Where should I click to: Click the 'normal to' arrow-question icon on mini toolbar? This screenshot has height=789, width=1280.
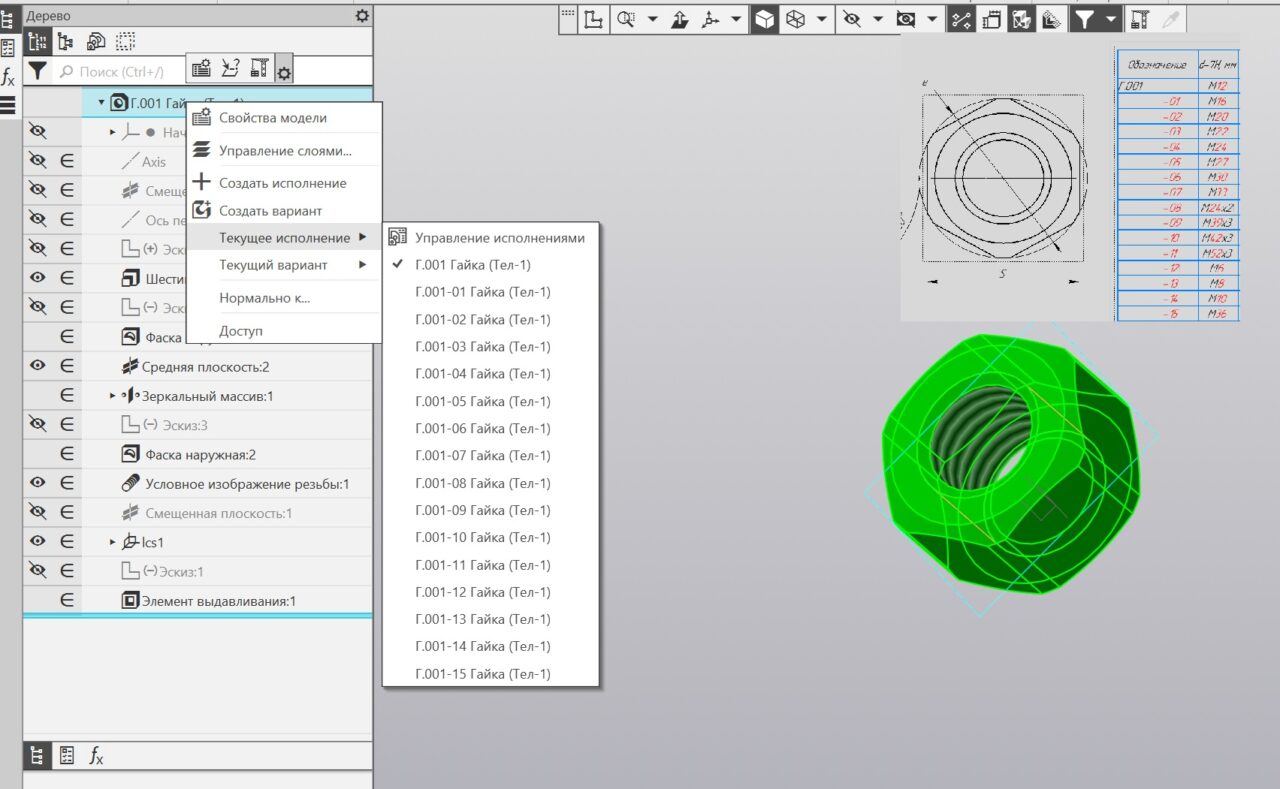(x=230, y=68)
